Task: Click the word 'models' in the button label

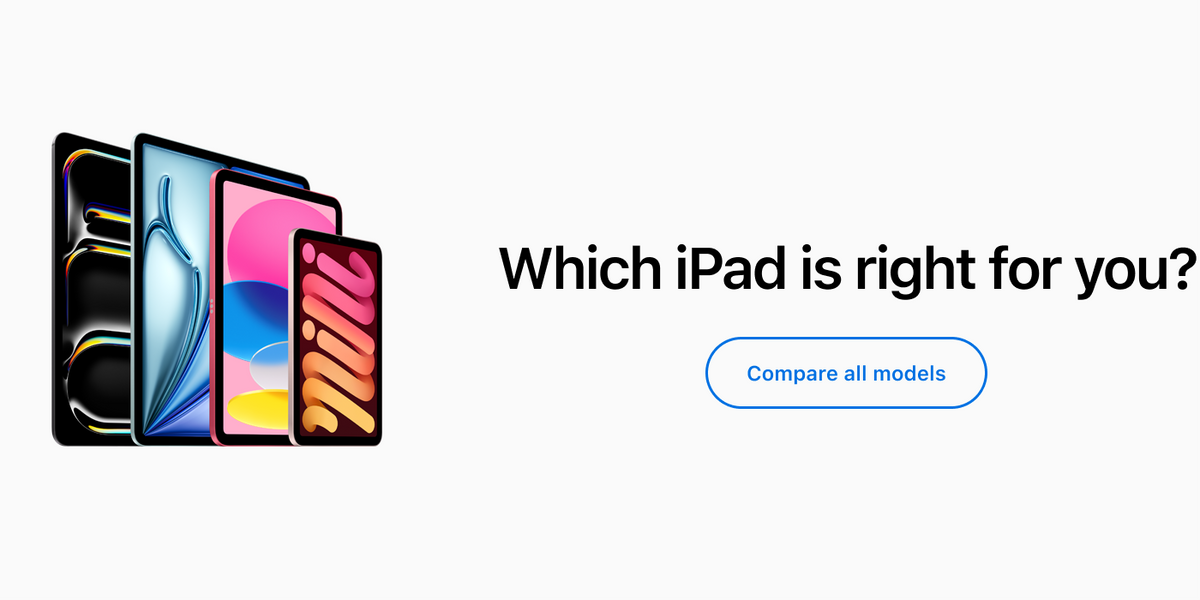Action: point(909,373)
